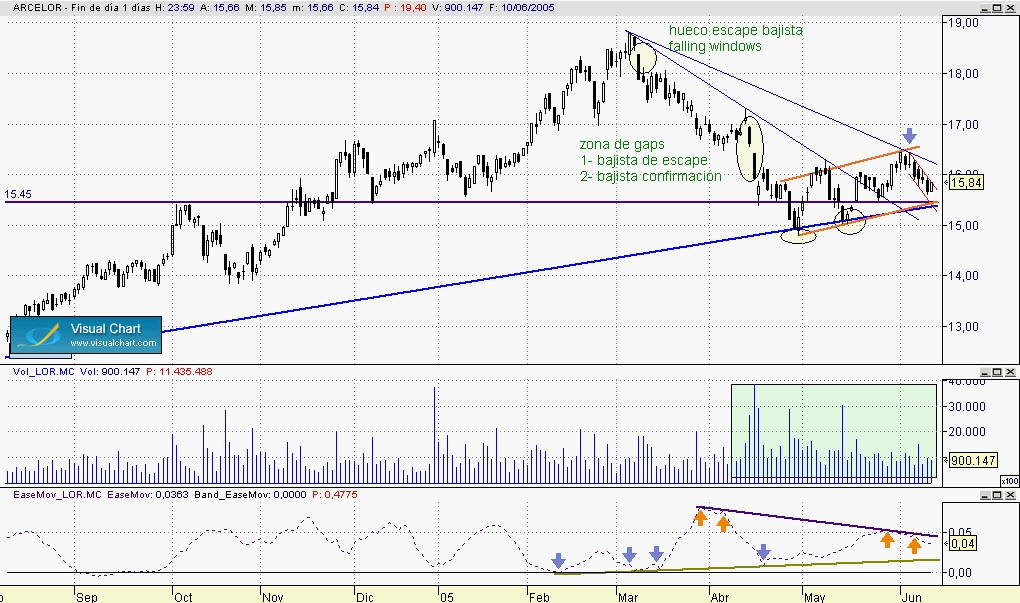This screenshot has height=603, width=1020.
Task: Click the 15,84 current price tag
Action: pyautogui.click(x=964, y=183)
